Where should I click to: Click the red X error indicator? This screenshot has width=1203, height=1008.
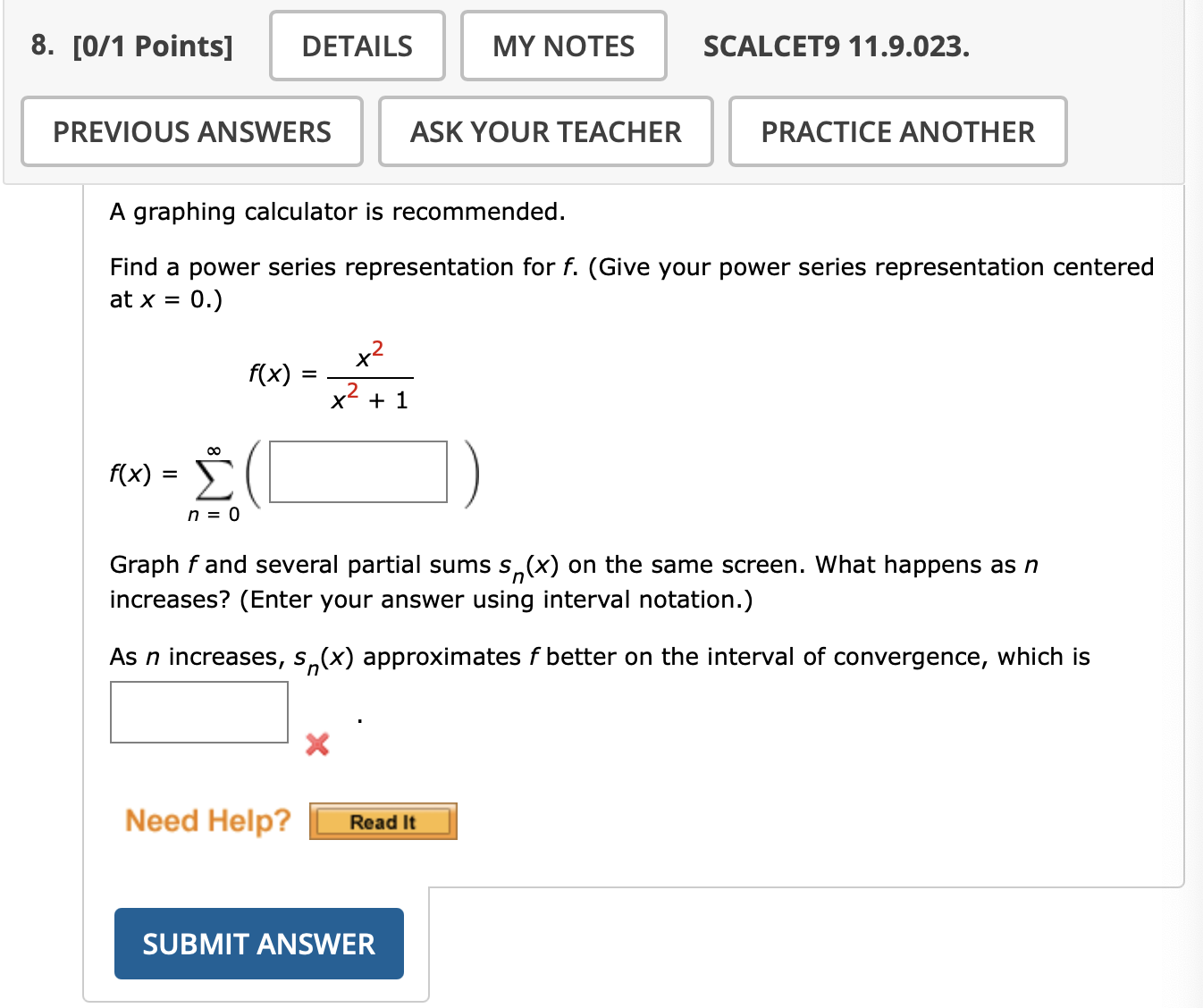tap(315, 744)
